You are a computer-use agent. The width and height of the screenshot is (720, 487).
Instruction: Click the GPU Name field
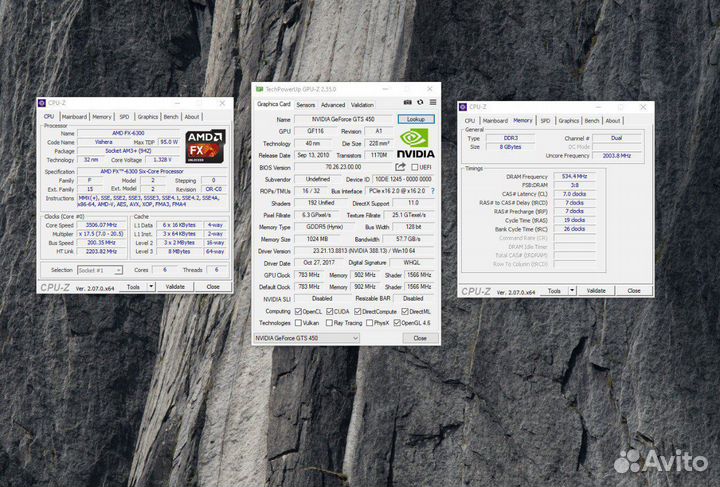(x=343, y=119)
